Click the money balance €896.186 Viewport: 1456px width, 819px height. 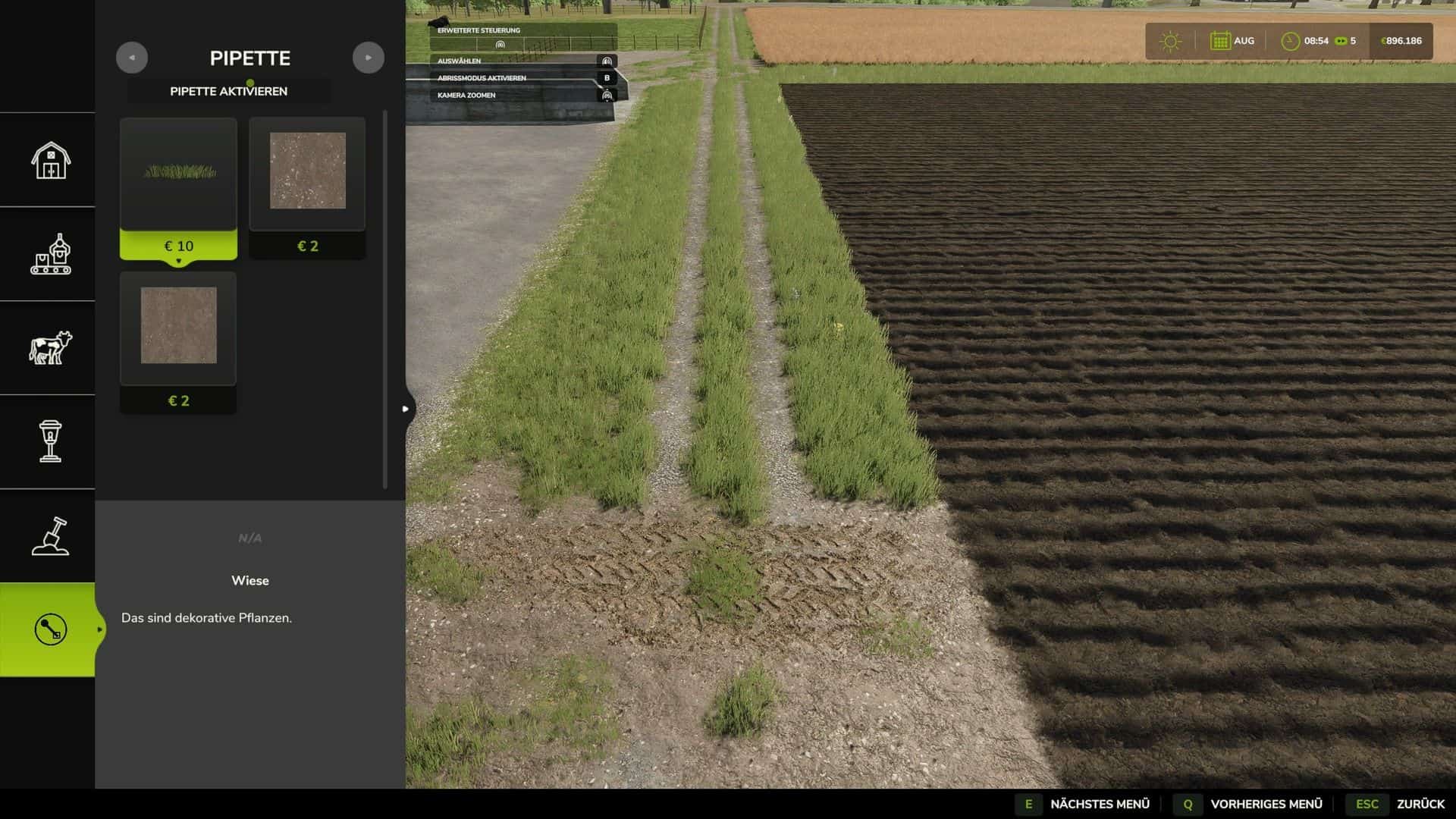pos(1401,41)
